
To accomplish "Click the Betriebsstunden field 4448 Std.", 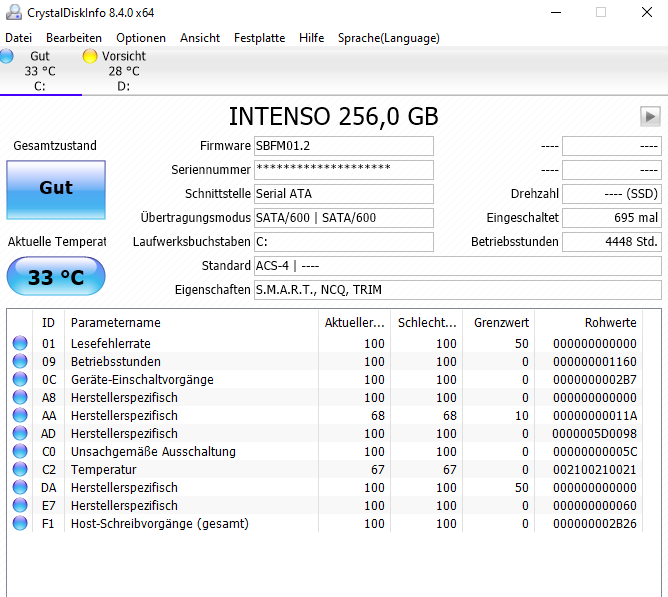I will click(x=612, y=242).
